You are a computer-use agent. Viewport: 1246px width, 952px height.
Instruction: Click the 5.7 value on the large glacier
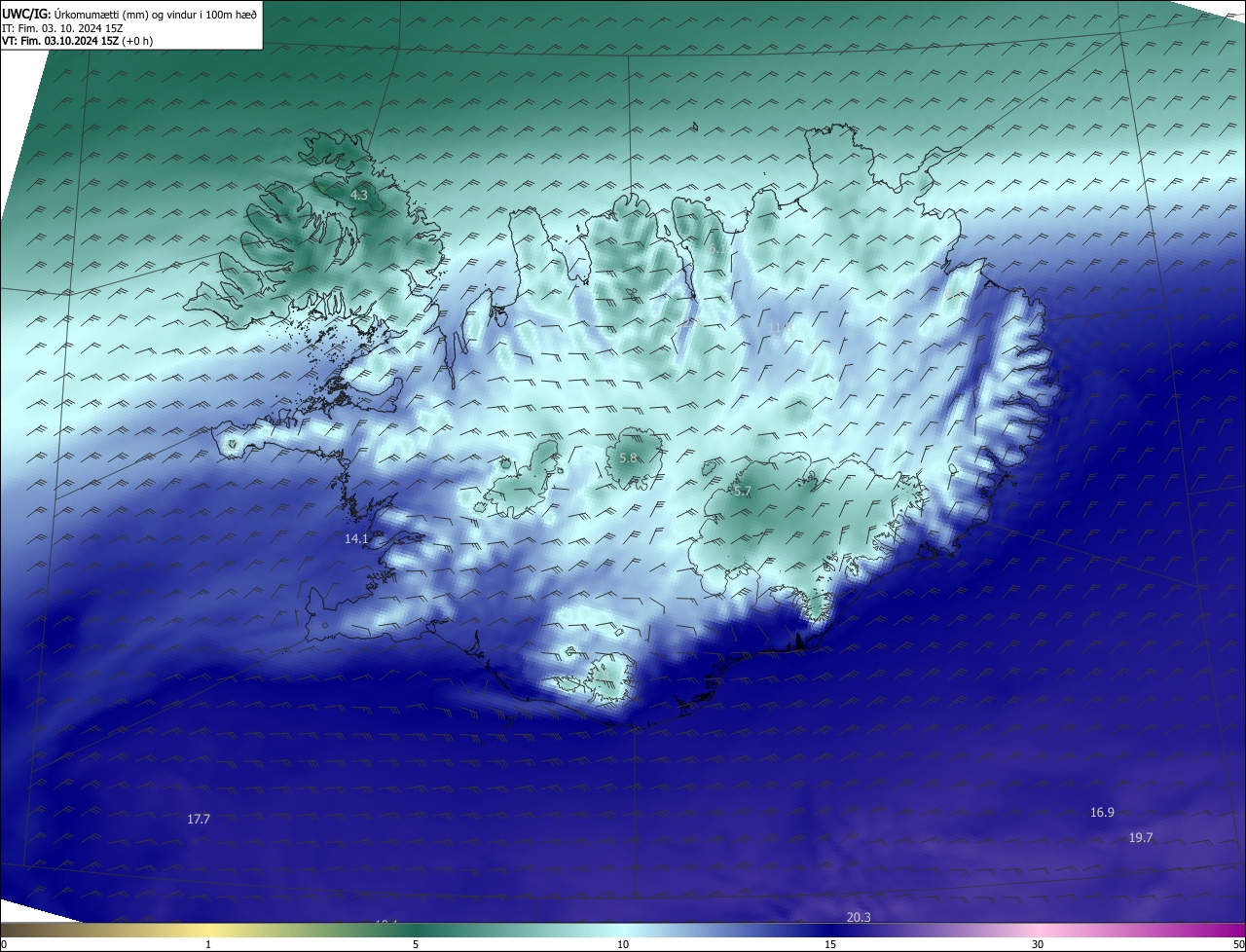click(743, 492)
